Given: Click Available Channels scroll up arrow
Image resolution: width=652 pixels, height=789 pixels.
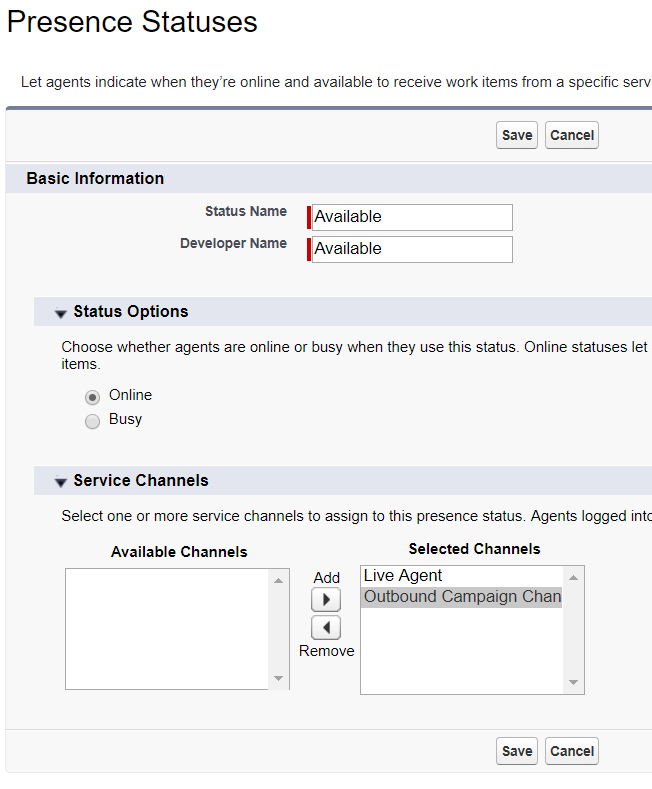Looking at the screenshot, I should pos(278,581).
